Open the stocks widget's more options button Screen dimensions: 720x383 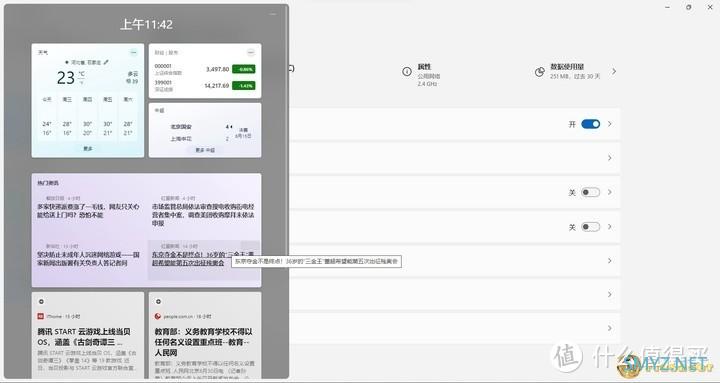tap(251, 52)
